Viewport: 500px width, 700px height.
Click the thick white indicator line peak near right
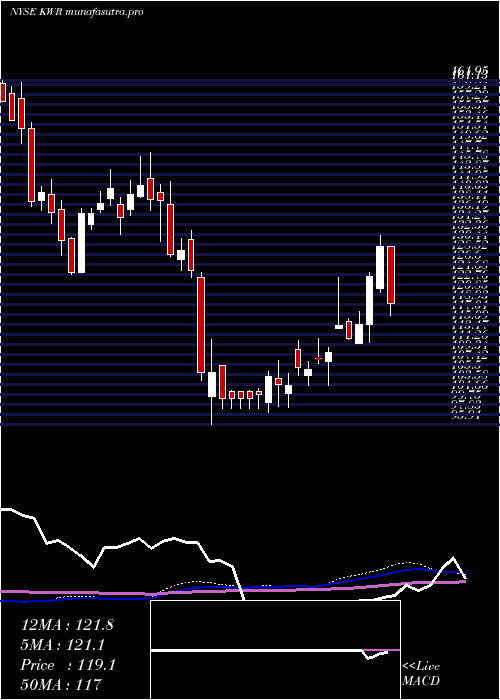coord(453,558)
